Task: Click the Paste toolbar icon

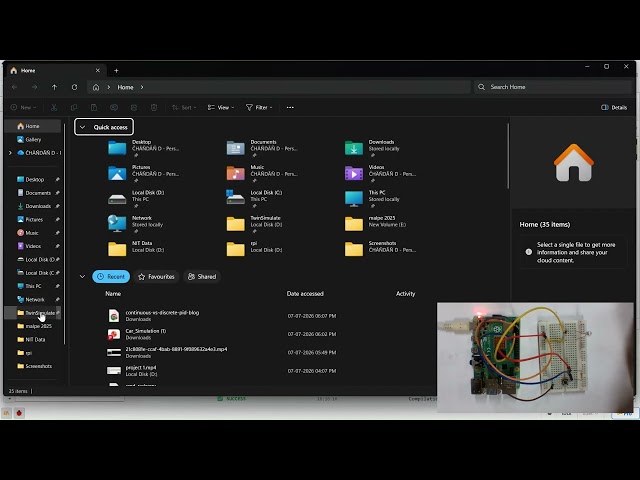Action: click(x=94, y=107)
